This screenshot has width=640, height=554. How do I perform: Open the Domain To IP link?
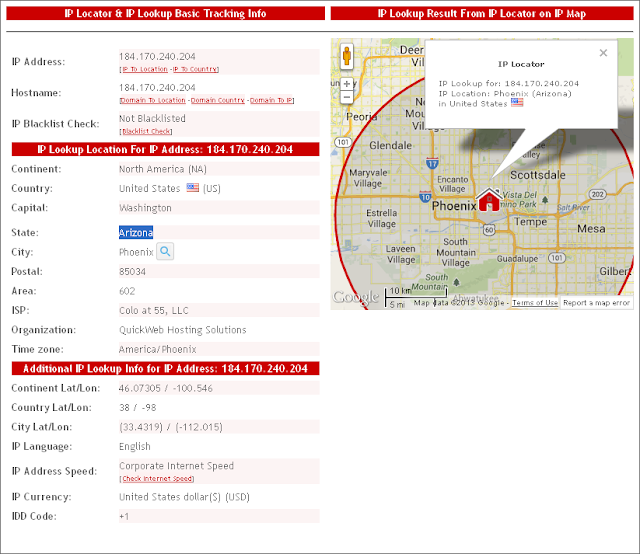[x=271, y=100]
